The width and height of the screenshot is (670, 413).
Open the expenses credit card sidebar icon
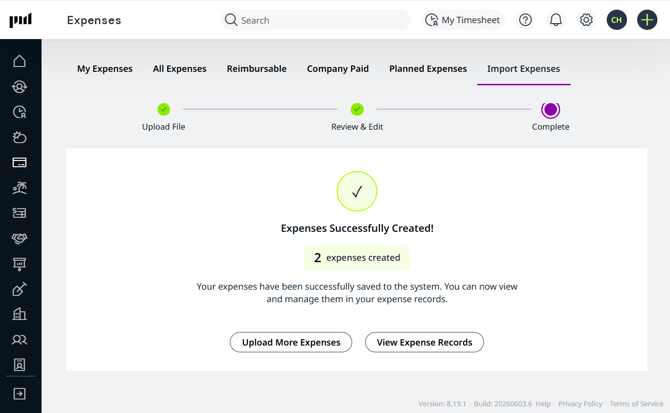pyautogui.click(x=19, y=163)
